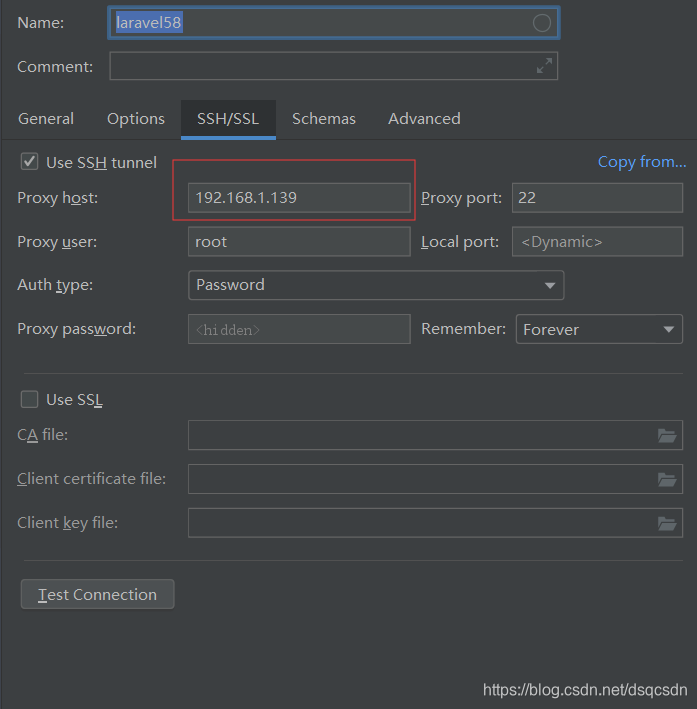
Task: Click the Proxy user field with root
Action: coord(299,241)
